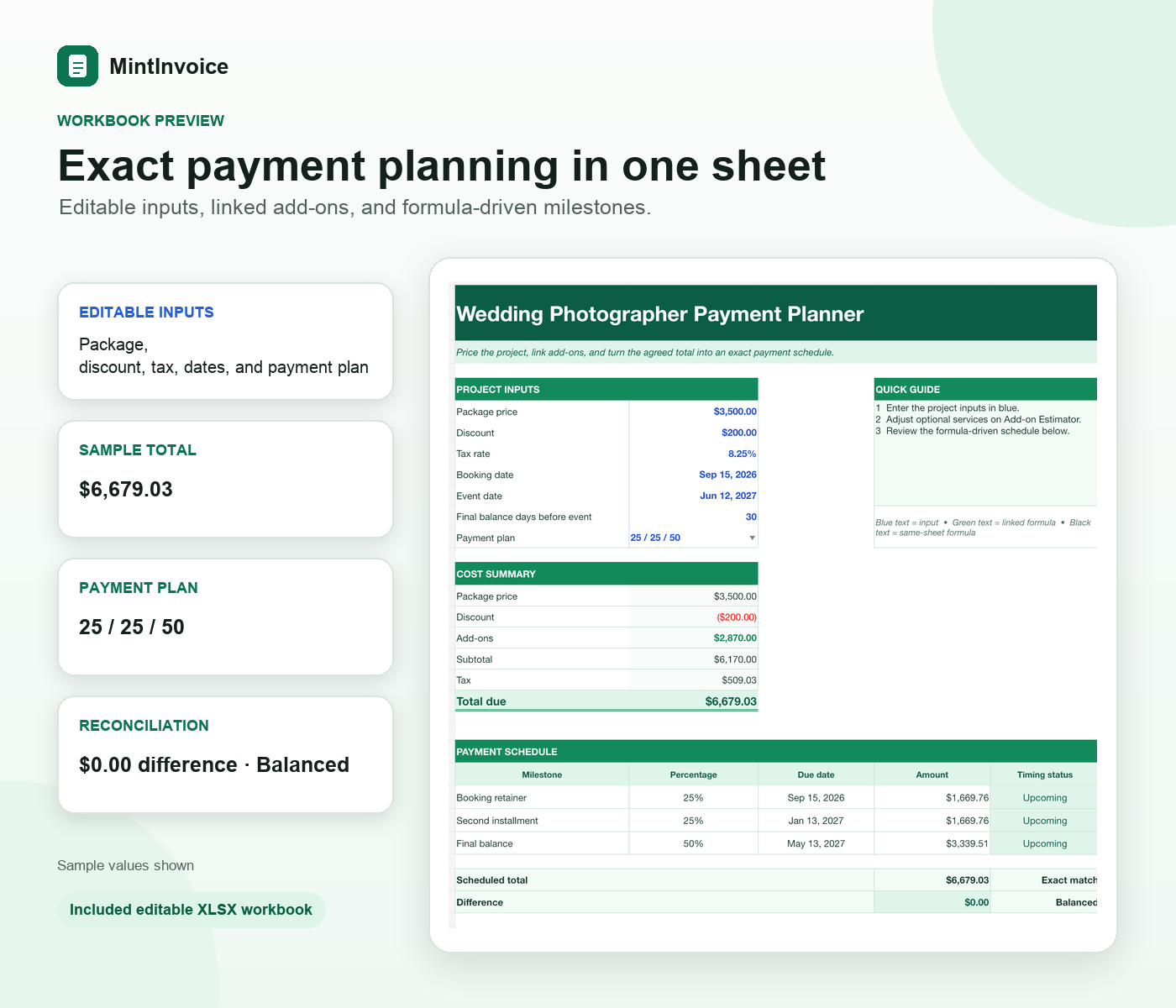Viewport: 1176px width, 1008px height.
Task: Select the red discount value ($200.00)
Action: pyautogui.click(x=737, y=617)
